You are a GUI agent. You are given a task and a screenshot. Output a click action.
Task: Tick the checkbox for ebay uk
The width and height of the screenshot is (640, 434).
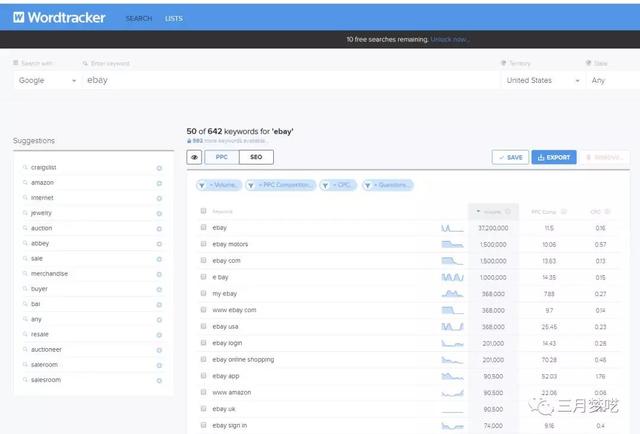coord(203,409)
